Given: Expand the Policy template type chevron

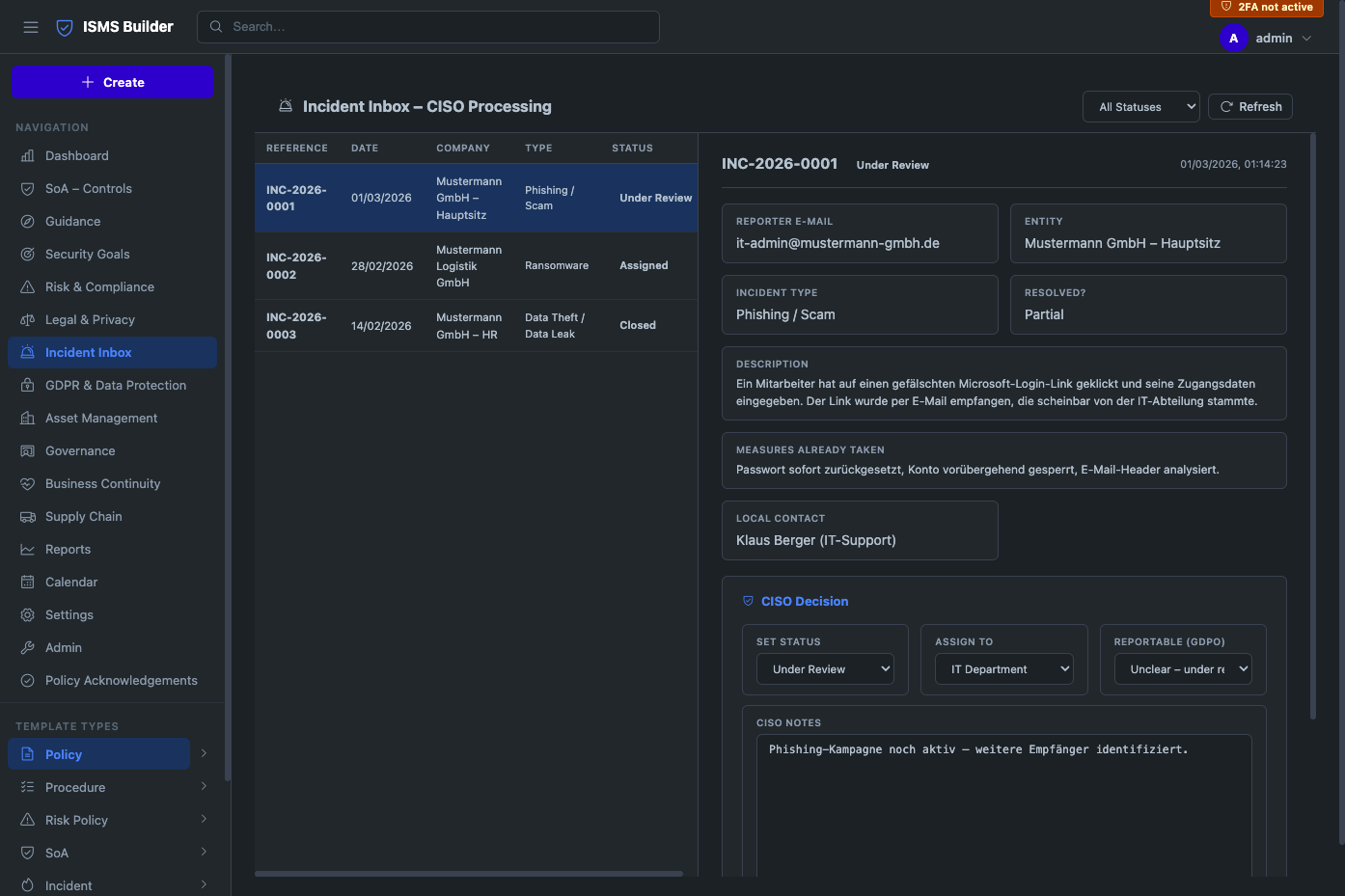Looking at the screenshot, I should 204,754.
